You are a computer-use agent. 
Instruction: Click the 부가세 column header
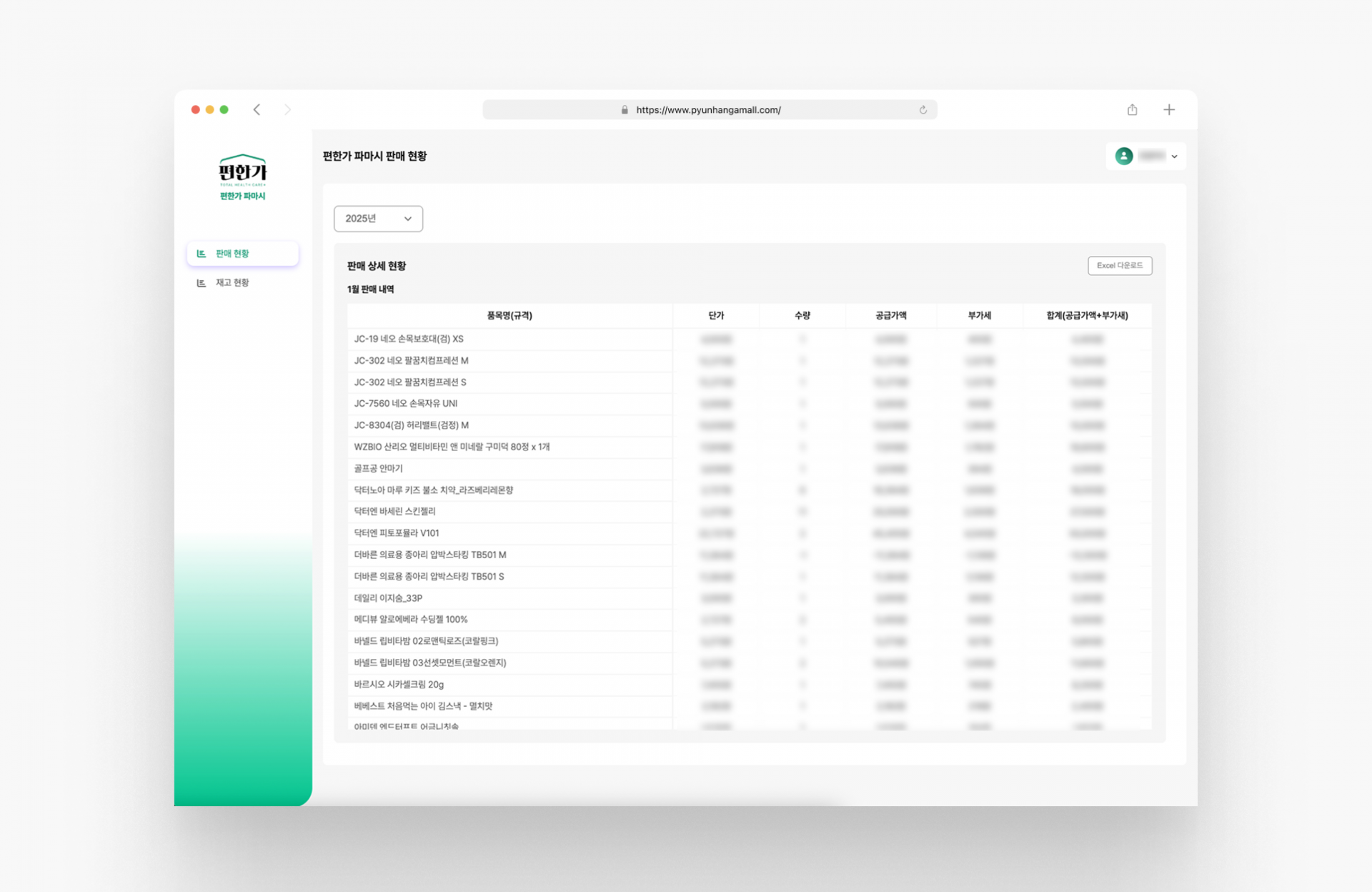coord(979,315)
